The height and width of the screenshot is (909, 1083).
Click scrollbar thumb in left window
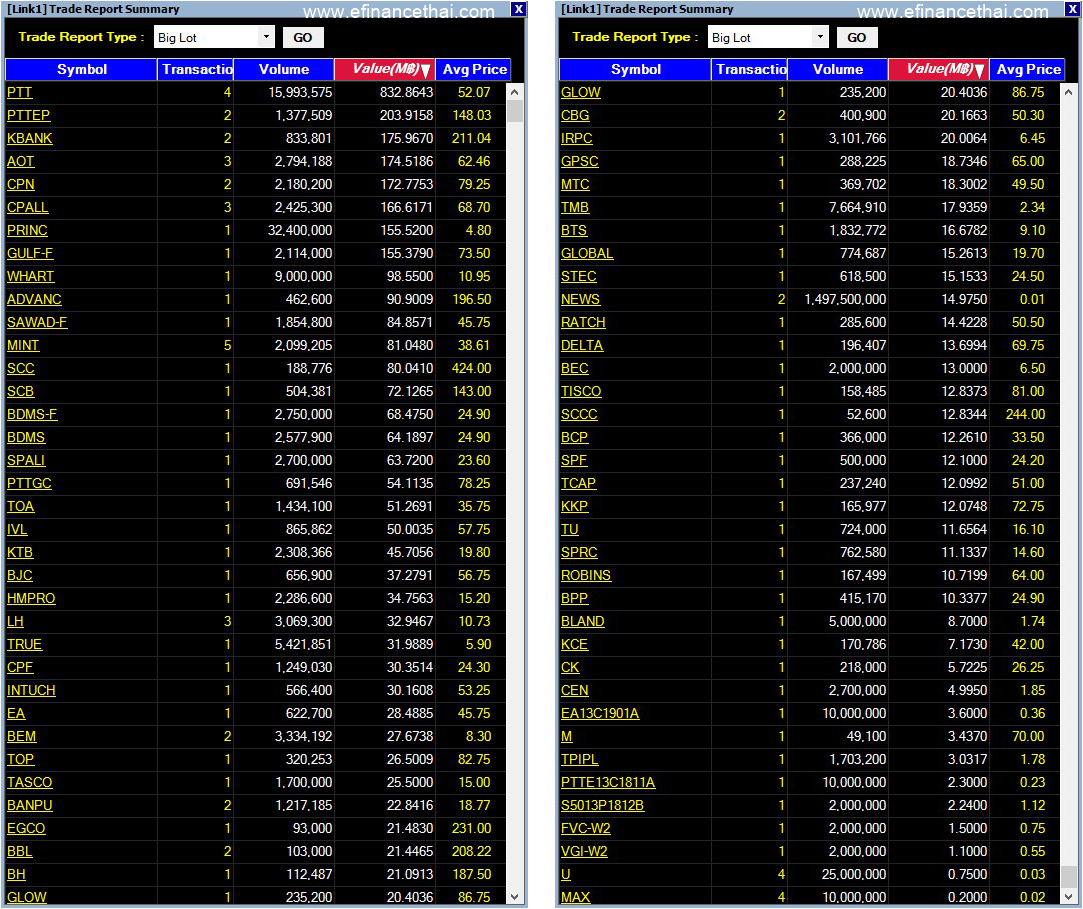coord(515,111)
